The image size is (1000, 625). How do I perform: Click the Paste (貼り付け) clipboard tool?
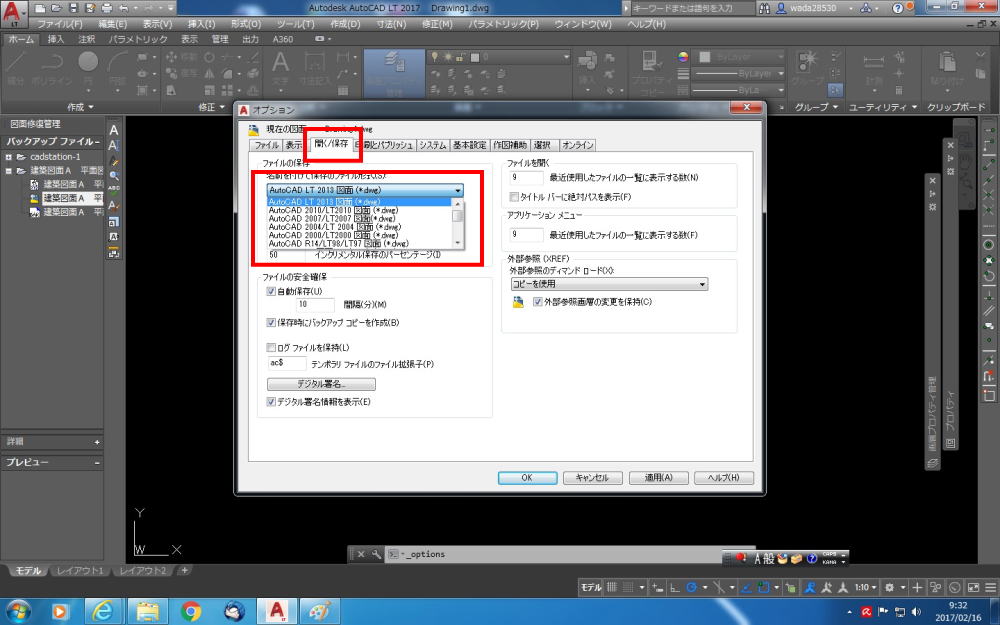tap(948, 69)
